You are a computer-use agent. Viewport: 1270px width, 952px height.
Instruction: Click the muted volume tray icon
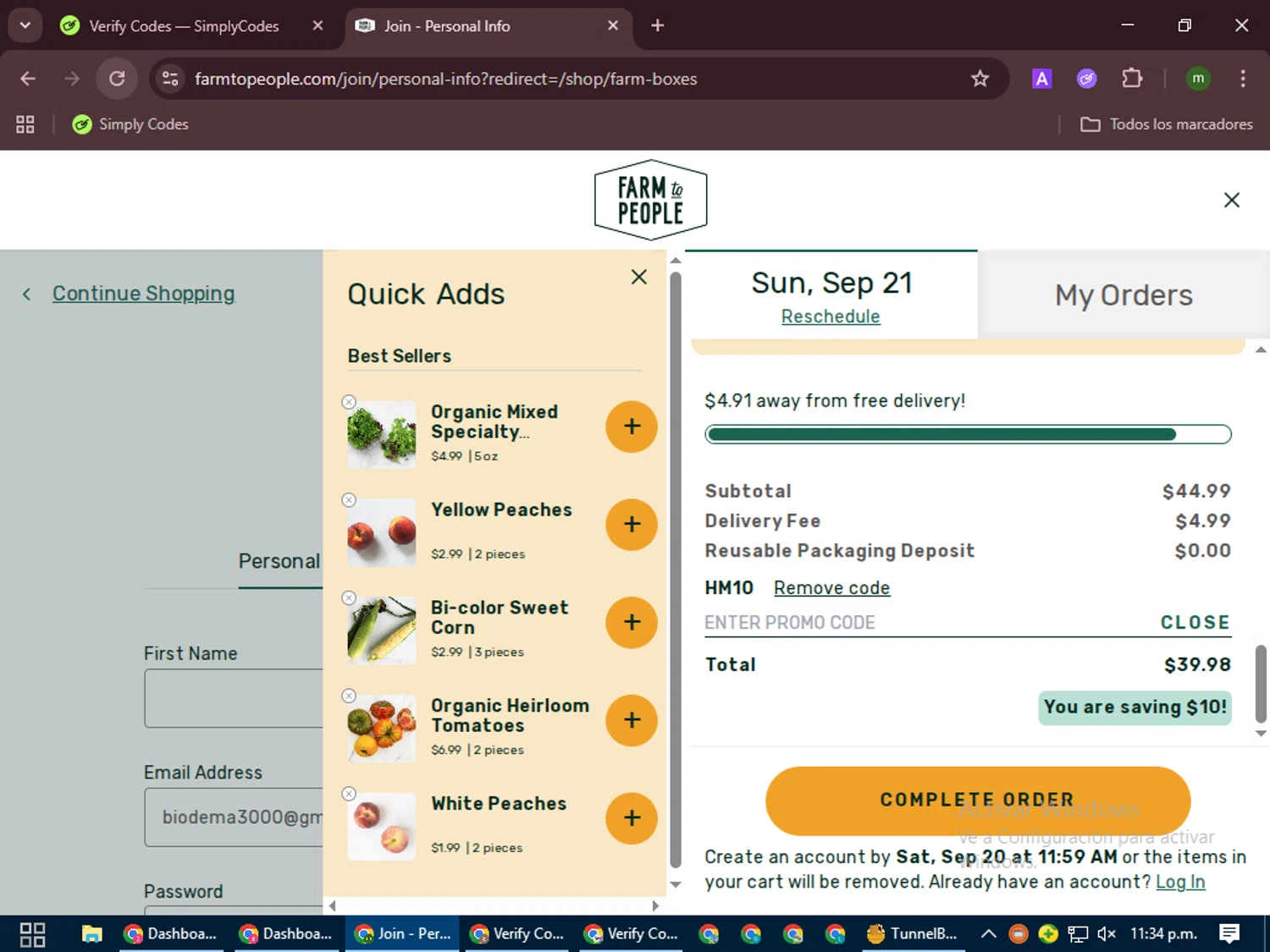click(x=1106, y=934)
